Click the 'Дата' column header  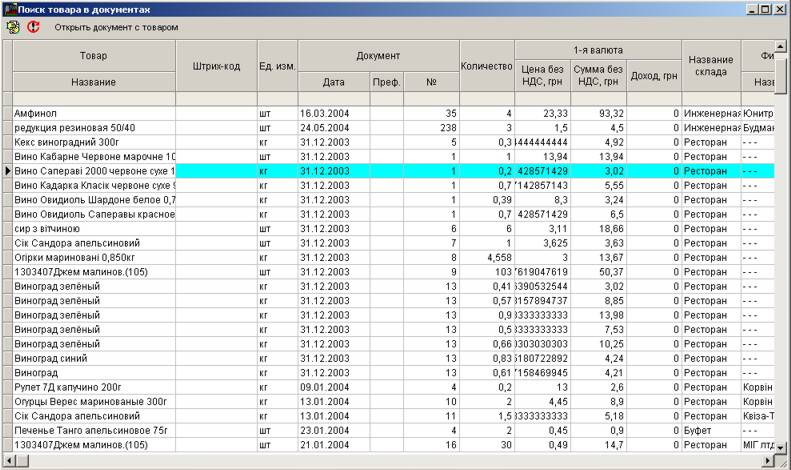pyautogui.click(x=333, y=81)
